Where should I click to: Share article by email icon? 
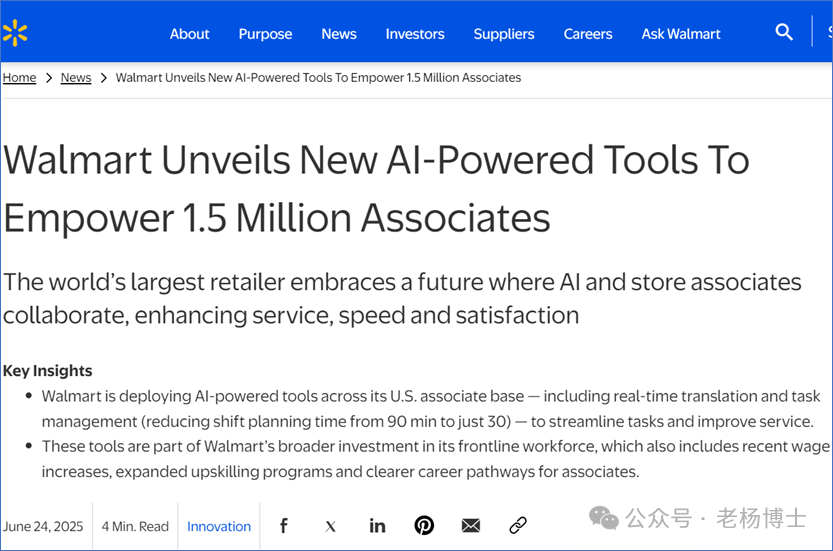point(471,526)
